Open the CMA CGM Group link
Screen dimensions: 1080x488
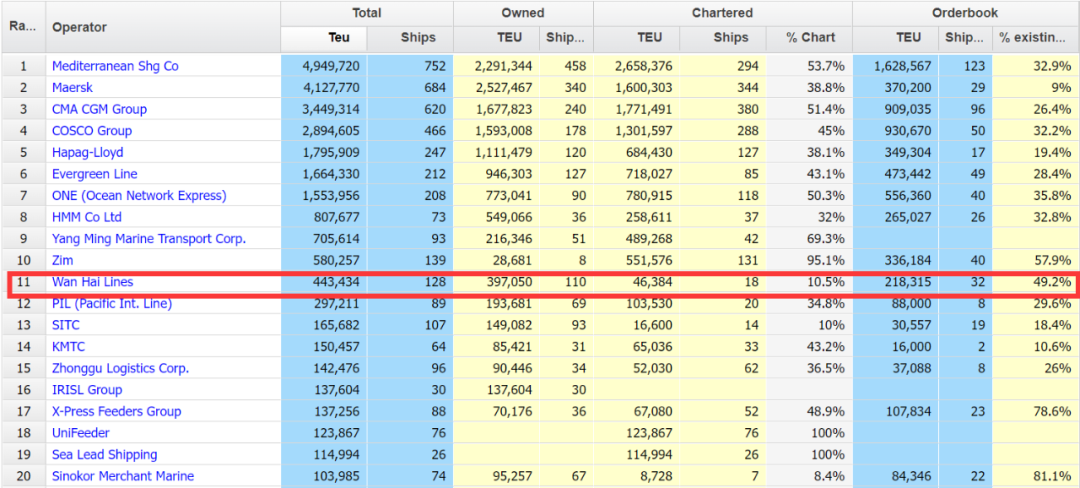pos(99,109)
